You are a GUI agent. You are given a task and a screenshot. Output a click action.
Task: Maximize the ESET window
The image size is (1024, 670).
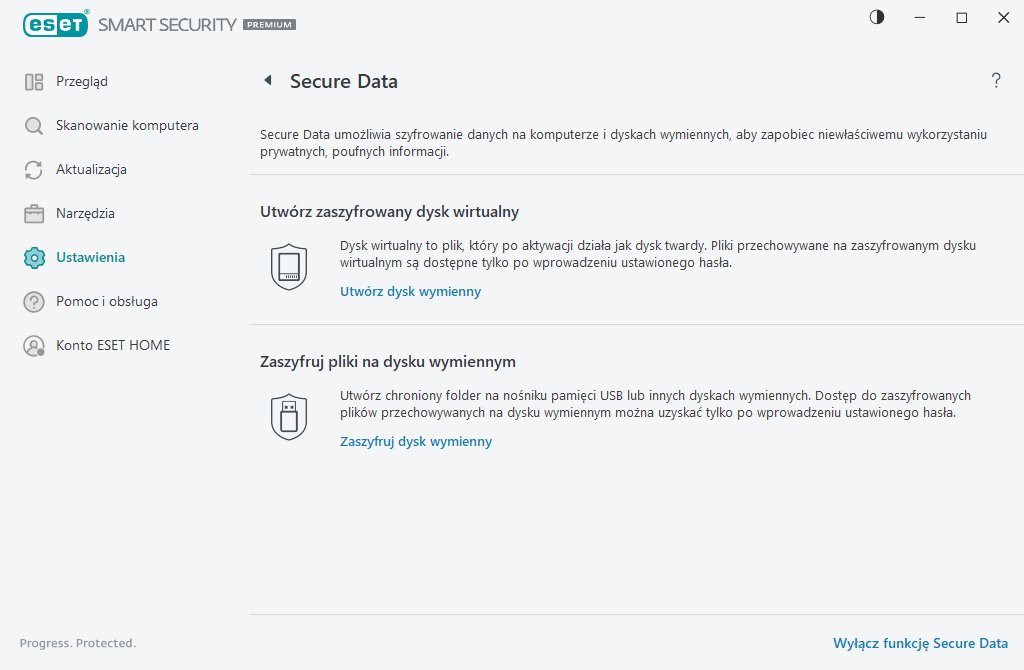pyautogui.click(x=961, y=17)
